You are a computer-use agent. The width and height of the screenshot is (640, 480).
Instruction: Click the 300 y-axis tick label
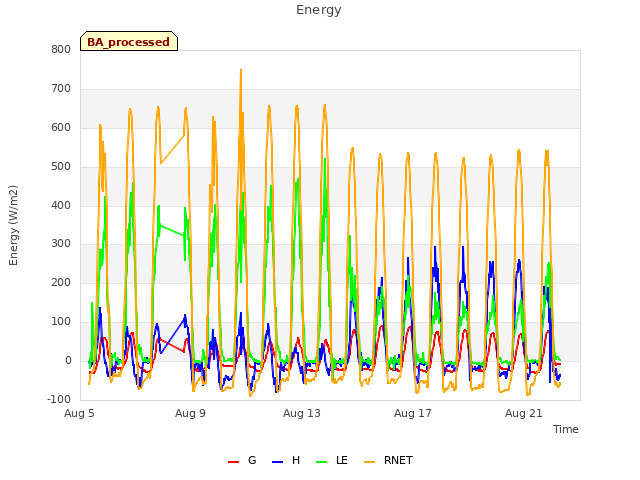pyautogui.click(x=61, y=244)
